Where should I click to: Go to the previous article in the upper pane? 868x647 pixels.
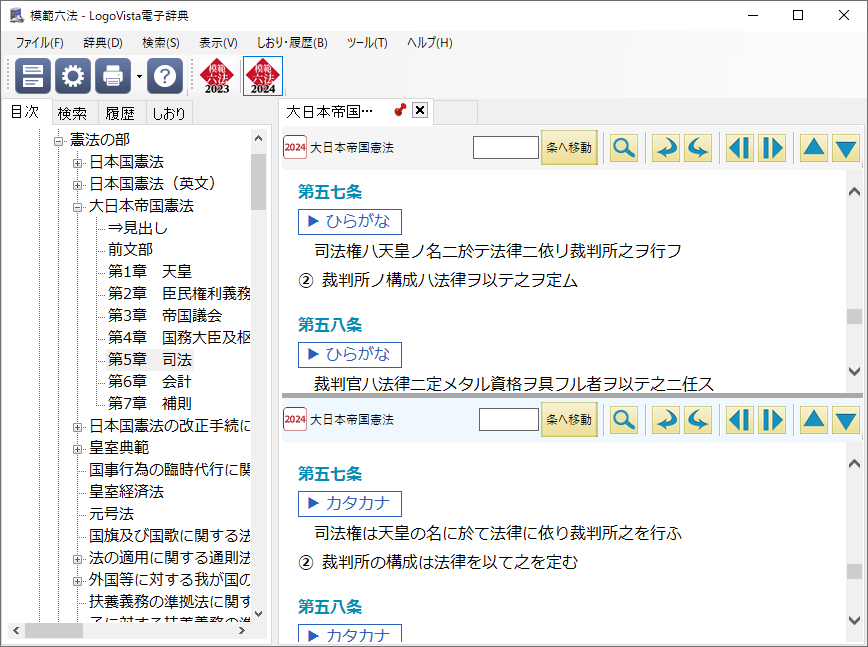(740, 148)
